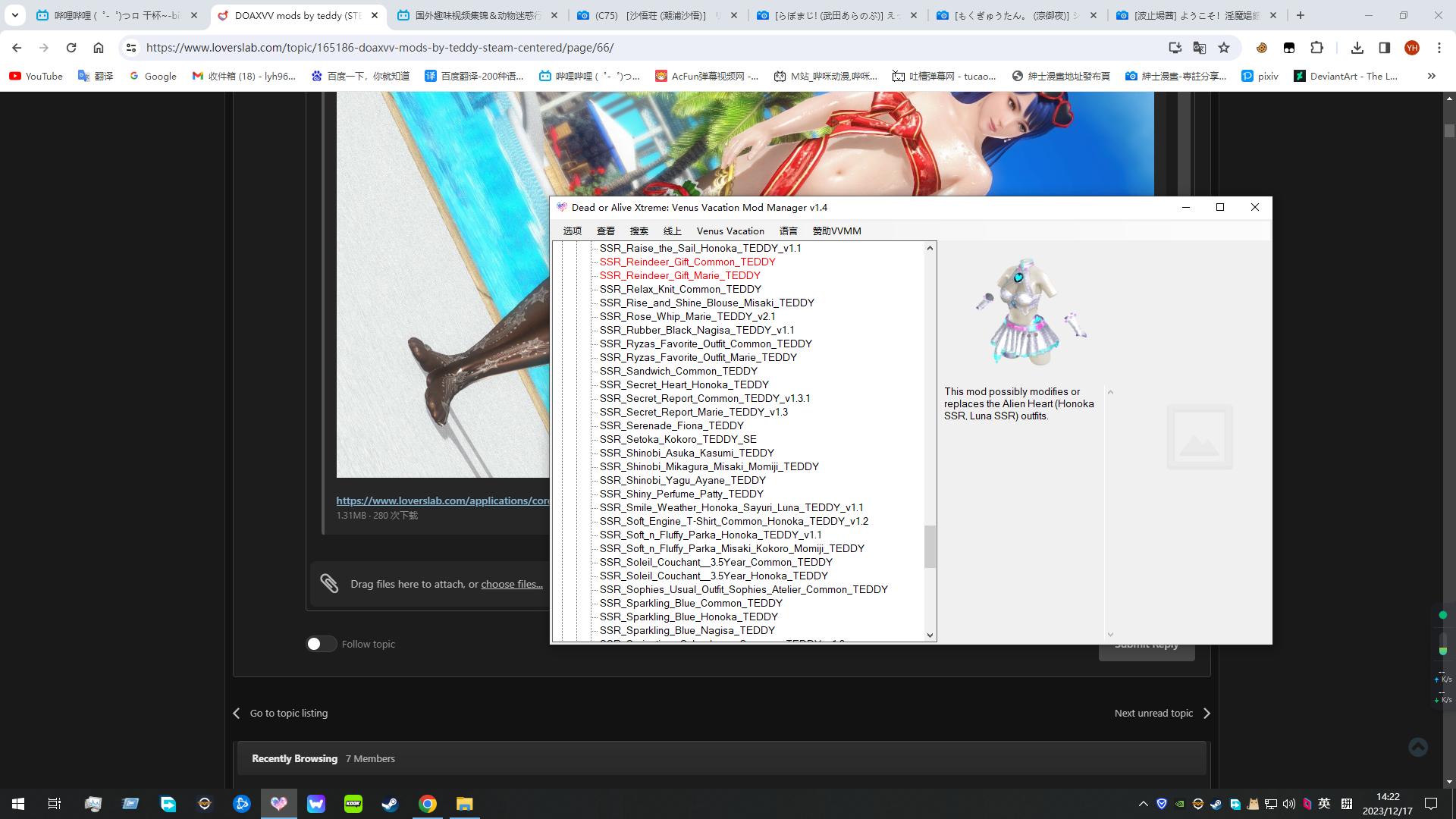Expand the tab search dropdown arrow
The width and height of the screenshot is (1456, 819).
pyautogui.click(x=14, y=15)
